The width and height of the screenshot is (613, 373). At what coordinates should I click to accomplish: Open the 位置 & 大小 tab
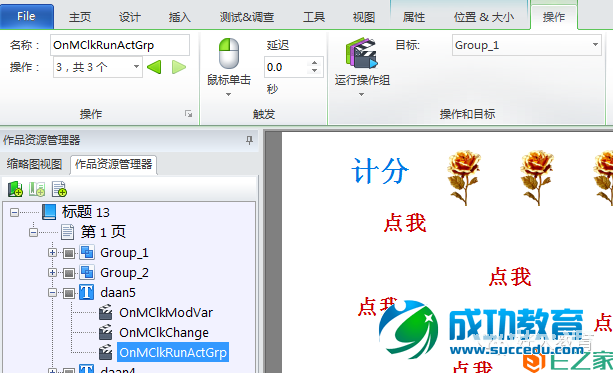click(x=484, y=17)
